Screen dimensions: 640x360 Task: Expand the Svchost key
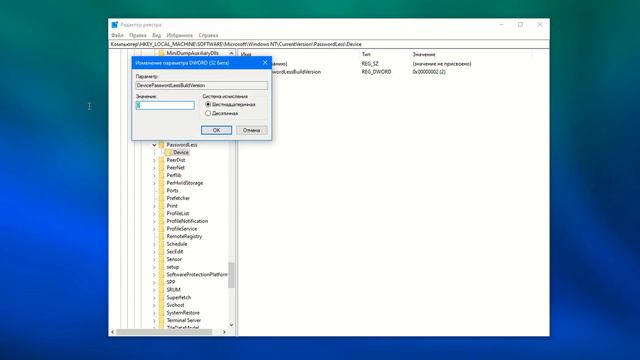coord(154,305)
